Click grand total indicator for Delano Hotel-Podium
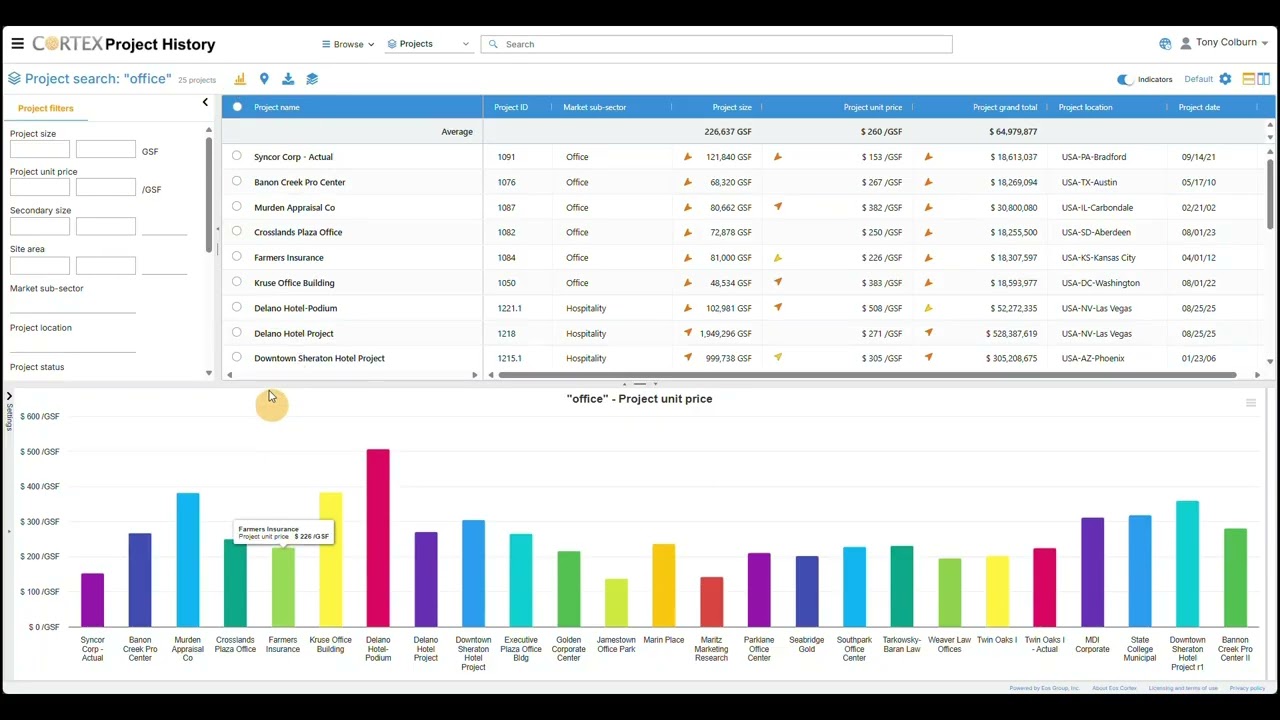 coord(928,308)
